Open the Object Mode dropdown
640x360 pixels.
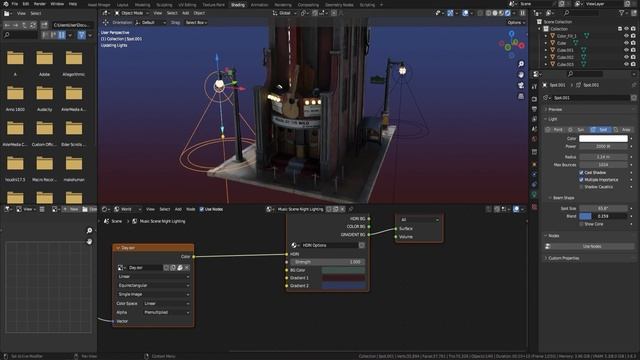click(x=131, y=13)
